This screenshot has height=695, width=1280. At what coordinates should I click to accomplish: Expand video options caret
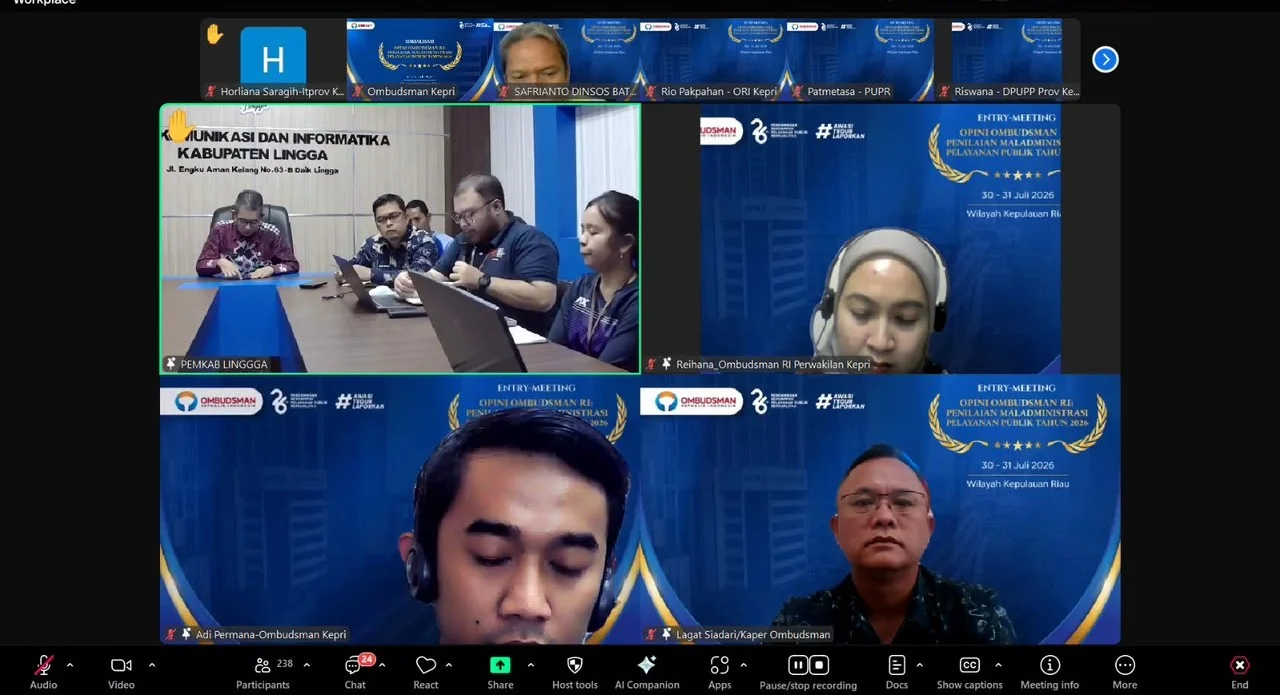(152, 664)
